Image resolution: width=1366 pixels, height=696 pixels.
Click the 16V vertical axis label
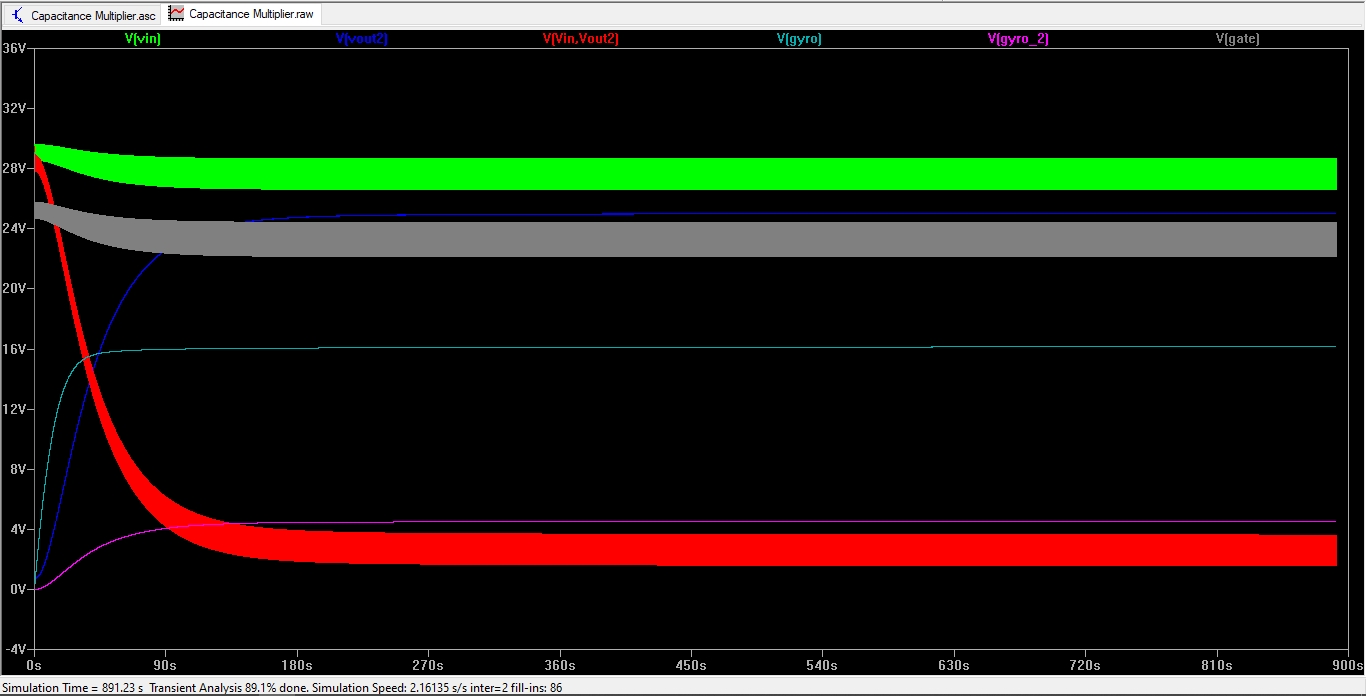pyautogui.click(x=14, y=349)
